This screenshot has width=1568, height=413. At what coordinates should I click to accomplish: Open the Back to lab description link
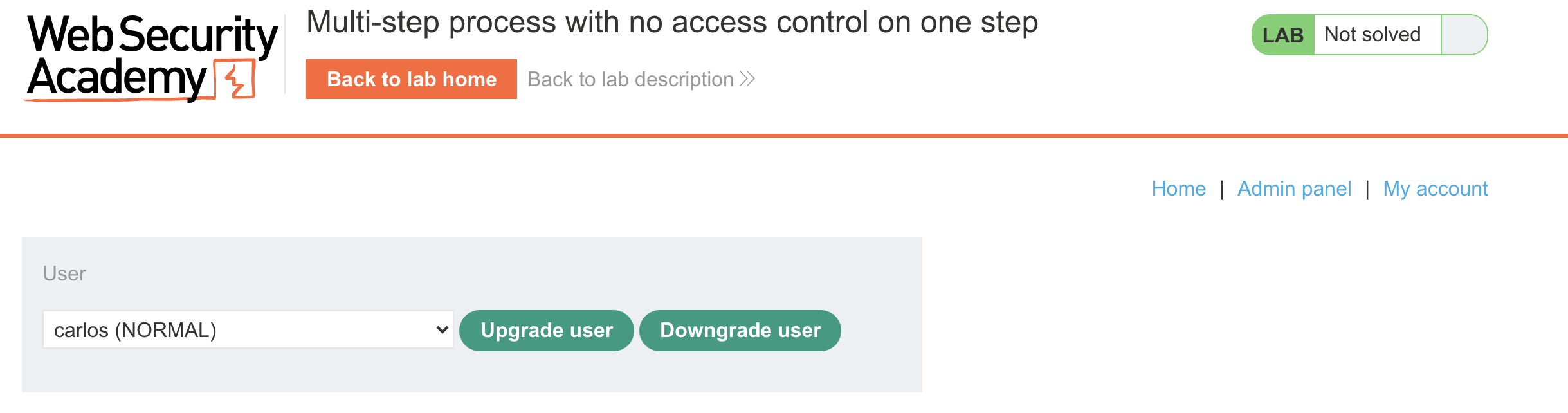pos(630,79)
